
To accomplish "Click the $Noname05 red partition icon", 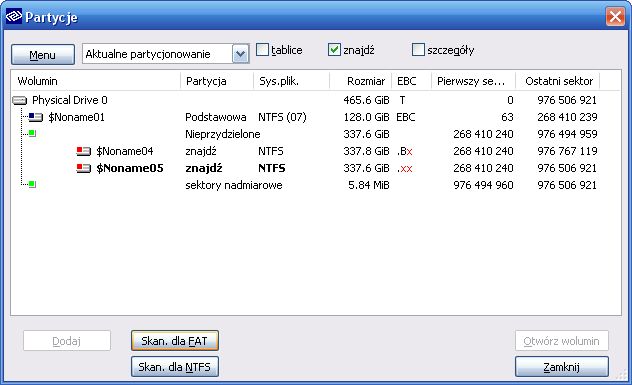I will tap(83, 168).
